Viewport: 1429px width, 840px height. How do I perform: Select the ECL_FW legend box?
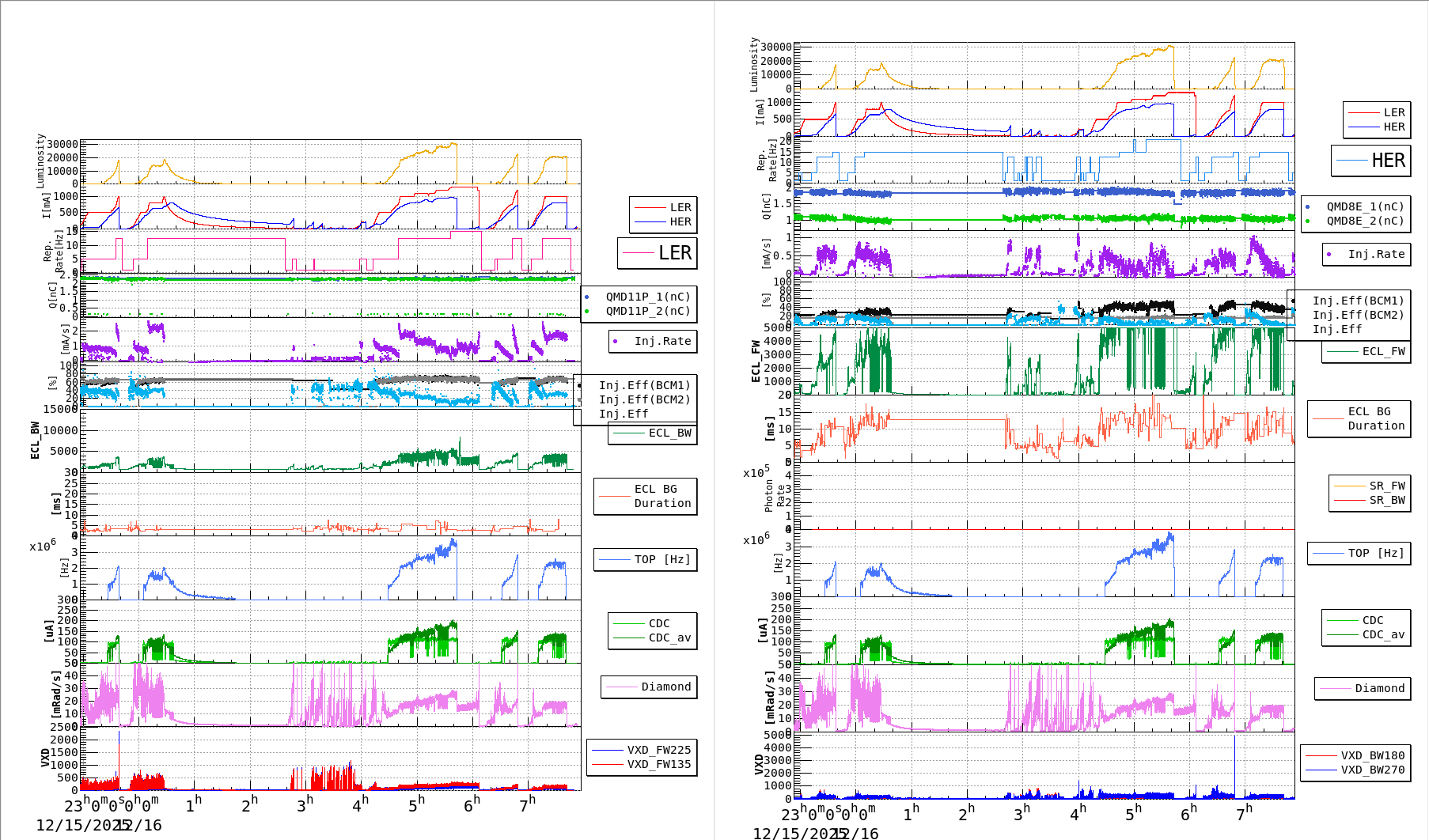click(x=1366, y=351)
